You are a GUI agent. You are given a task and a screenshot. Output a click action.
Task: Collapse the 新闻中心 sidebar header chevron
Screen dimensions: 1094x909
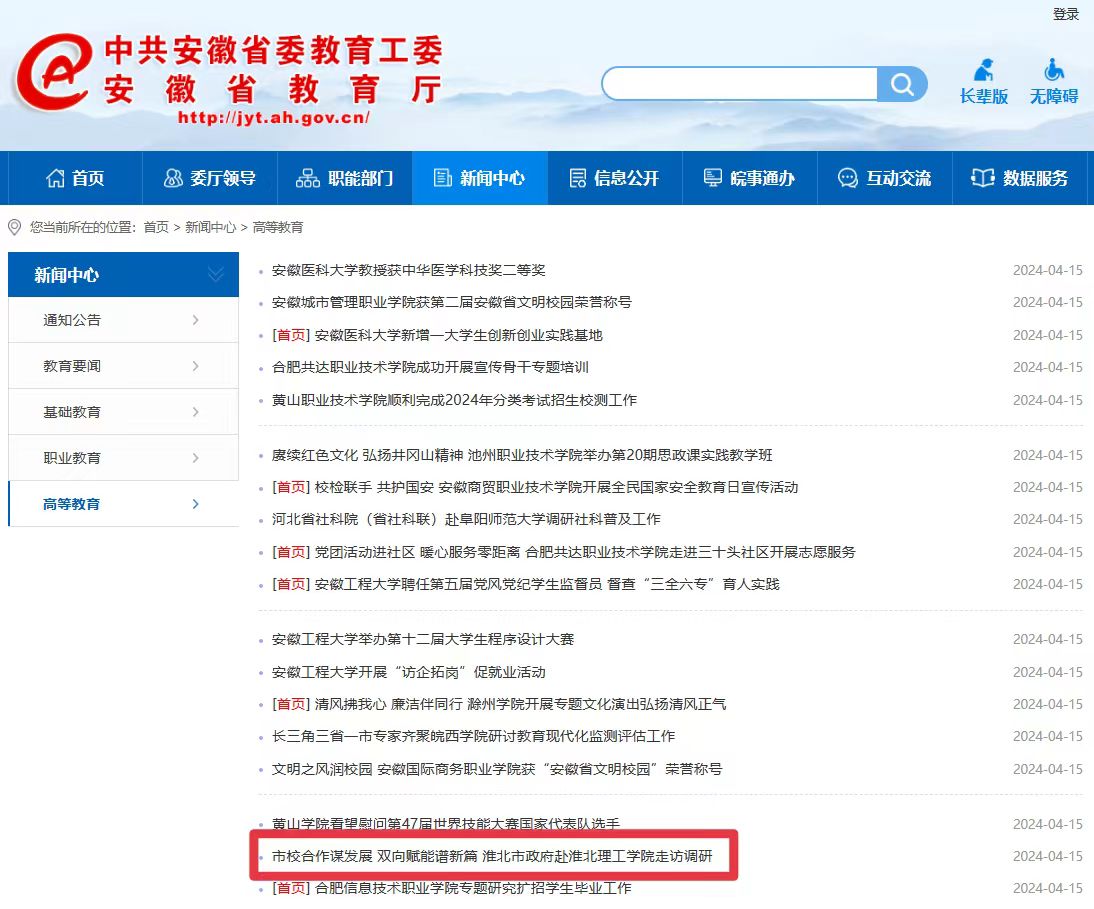click(215, 275)
